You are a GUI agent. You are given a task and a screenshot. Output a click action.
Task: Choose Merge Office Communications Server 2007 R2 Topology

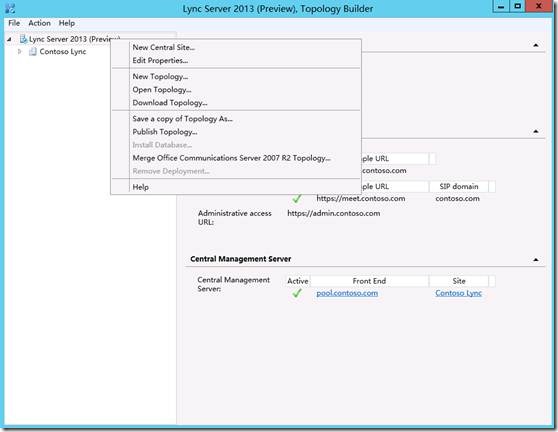click(x=232, y=158)
